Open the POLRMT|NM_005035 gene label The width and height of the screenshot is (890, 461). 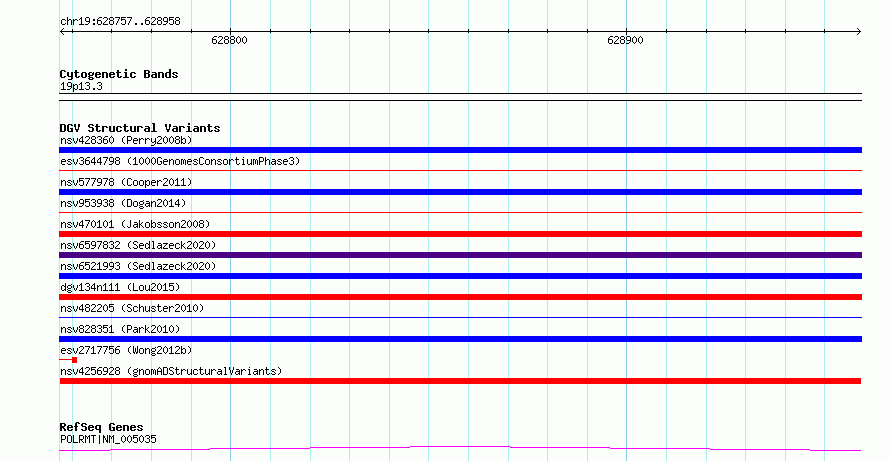tap(108, 439)
